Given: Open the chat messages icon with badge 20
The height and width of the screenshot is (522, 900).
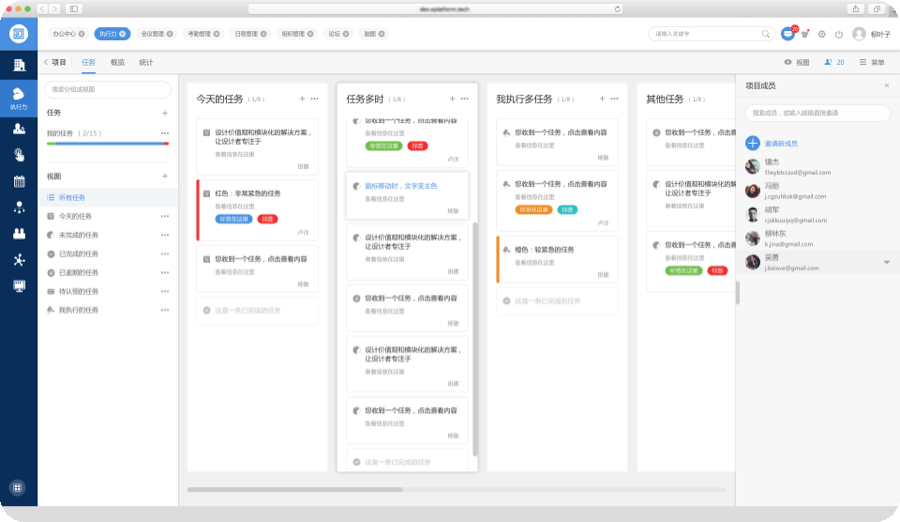Looking at the screenshot, I should coord(788,34).
